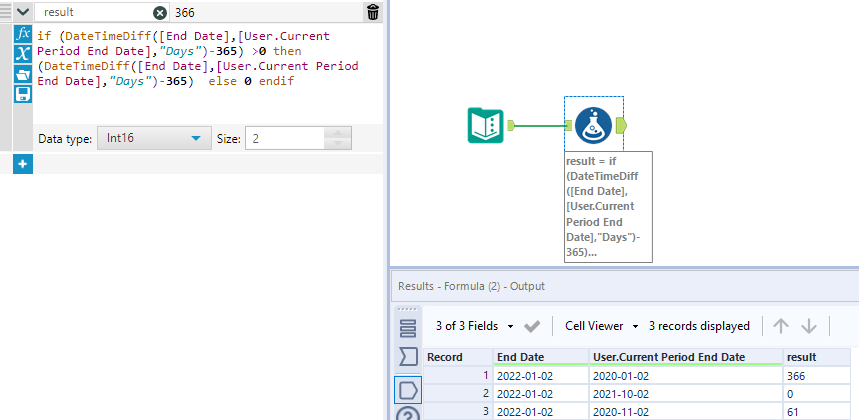Select cell 2021-10-02 in record 2
The width and height of the screenshot is (859, 420).
(686, 394)
